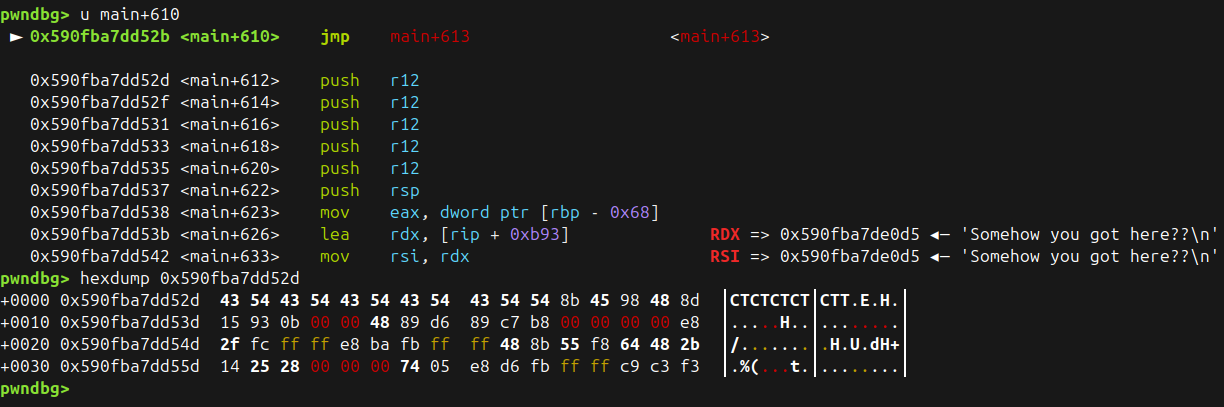Click the +0030 hexdump row address
The height and width of the screenshot is (407, 1224).
(130, 366)
